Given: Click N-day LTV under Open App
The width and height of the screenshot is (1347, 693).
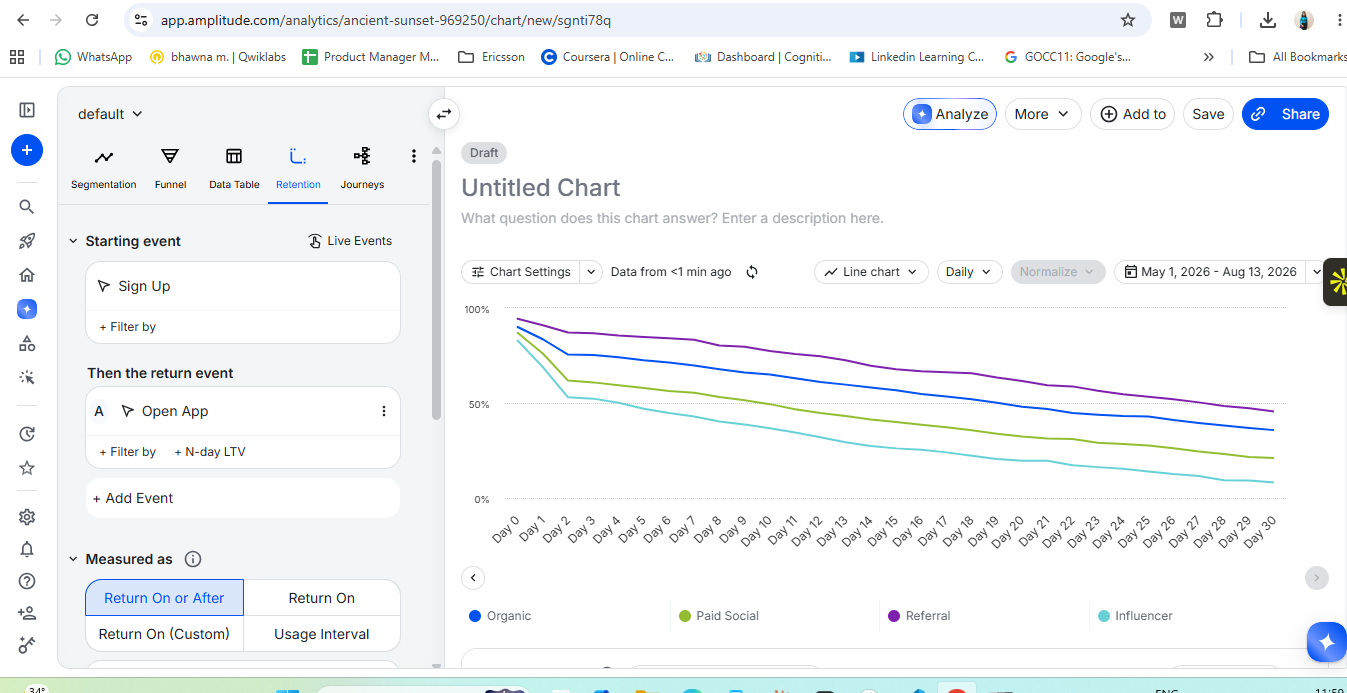Looking at the screenshot, I should [x=210, y=452].
